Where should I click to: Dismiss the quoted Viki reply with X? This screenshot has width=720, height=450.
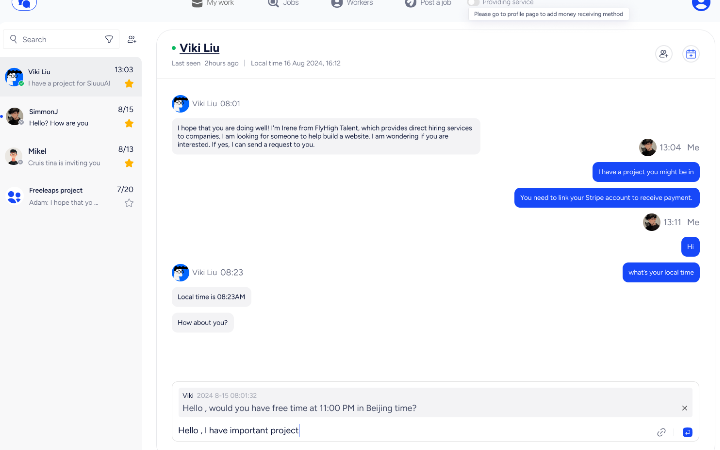(x=684, y=408)
